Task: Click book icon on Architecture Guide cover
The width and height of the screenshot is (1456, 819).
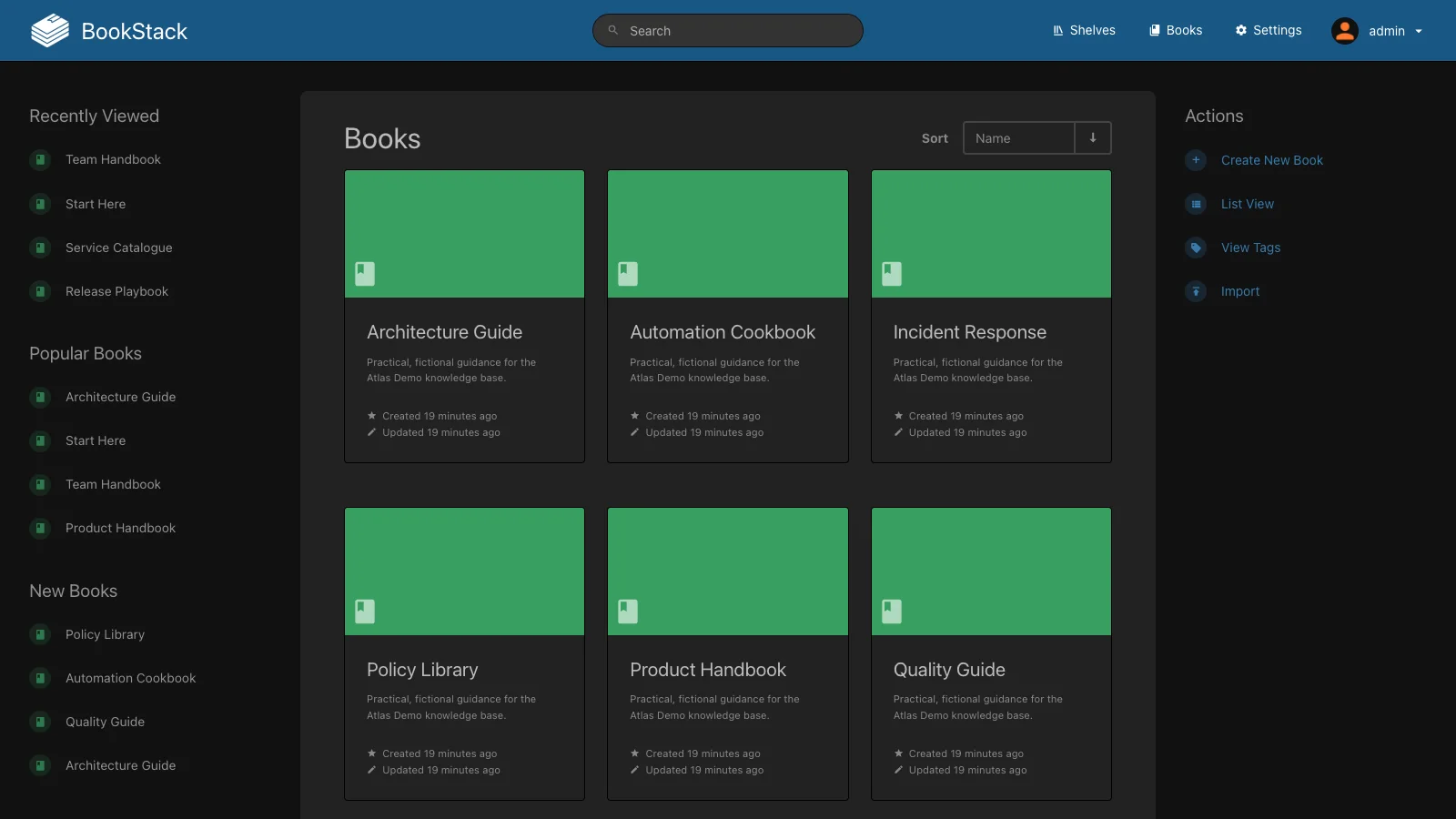Action: (365, 274)
